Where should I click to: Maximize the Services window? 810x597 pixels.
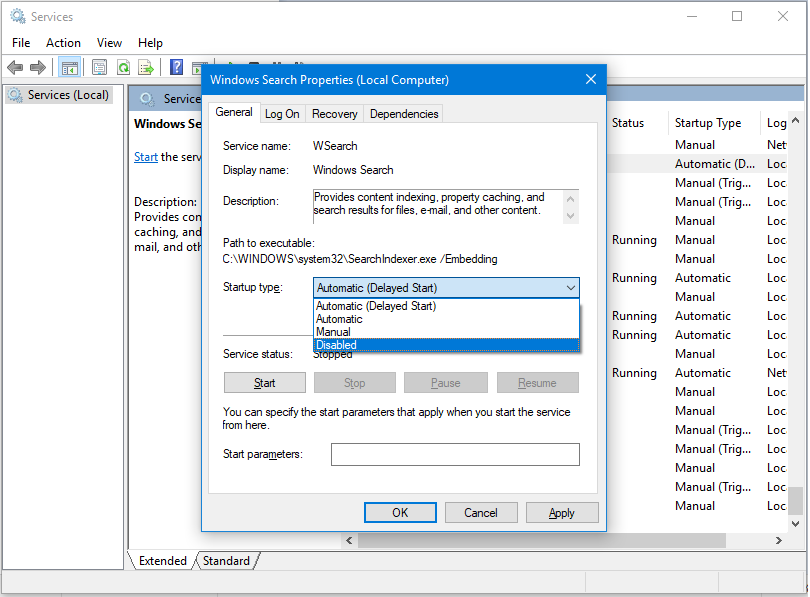737,17
